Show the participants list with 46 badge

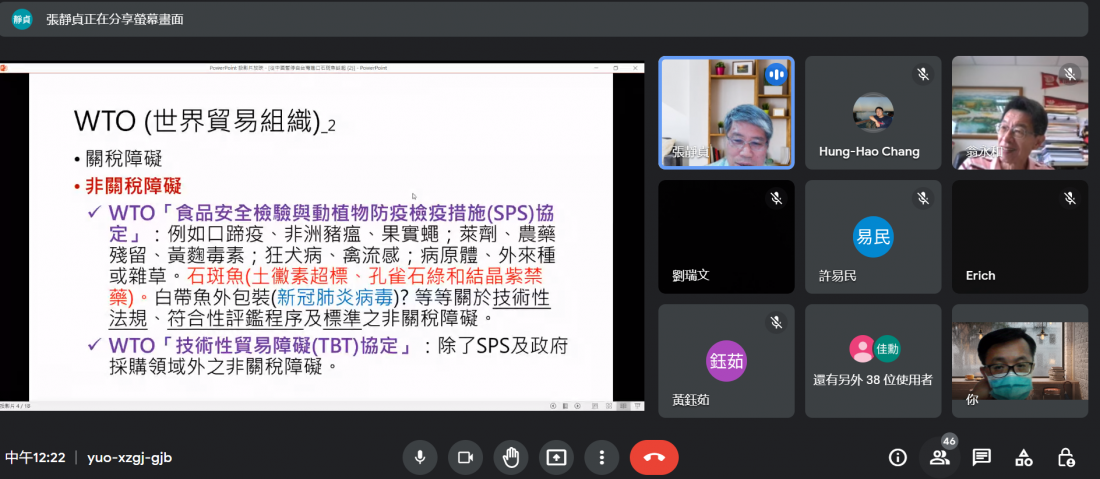[939, 458]
